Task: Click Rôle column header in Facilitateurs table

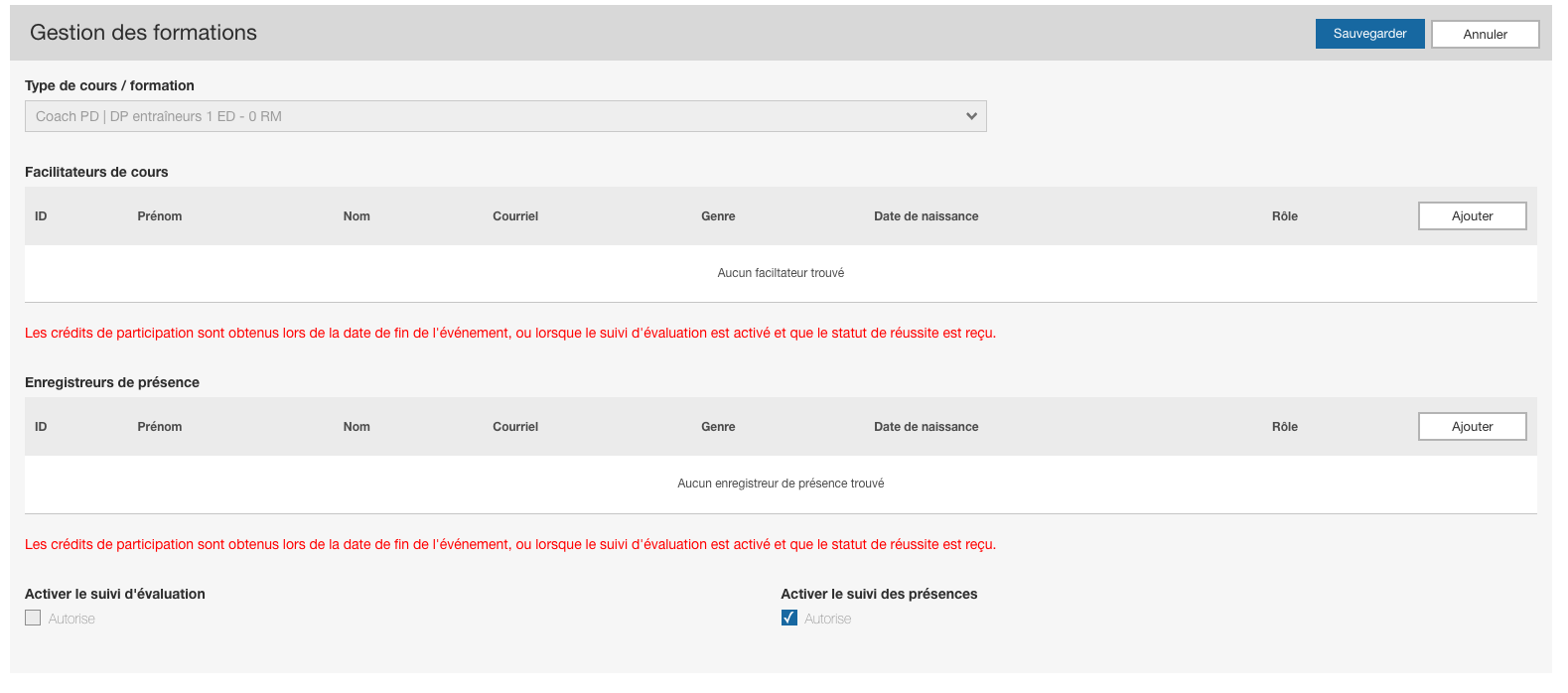Action: click(x=1284, y=216)
